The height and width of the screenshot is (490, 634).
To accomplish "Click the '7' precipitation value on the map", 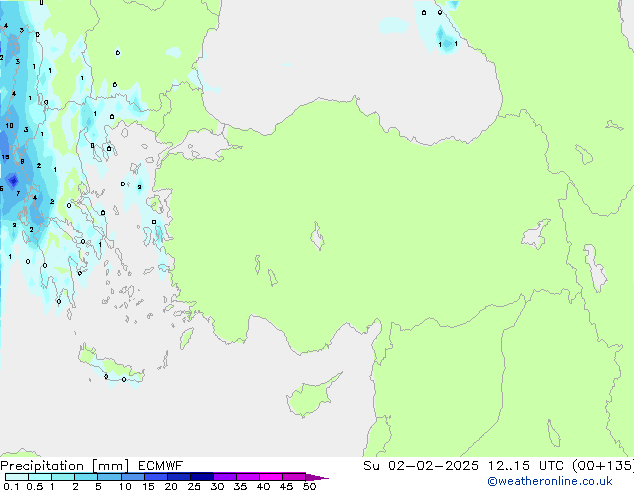I will (18, 193).
